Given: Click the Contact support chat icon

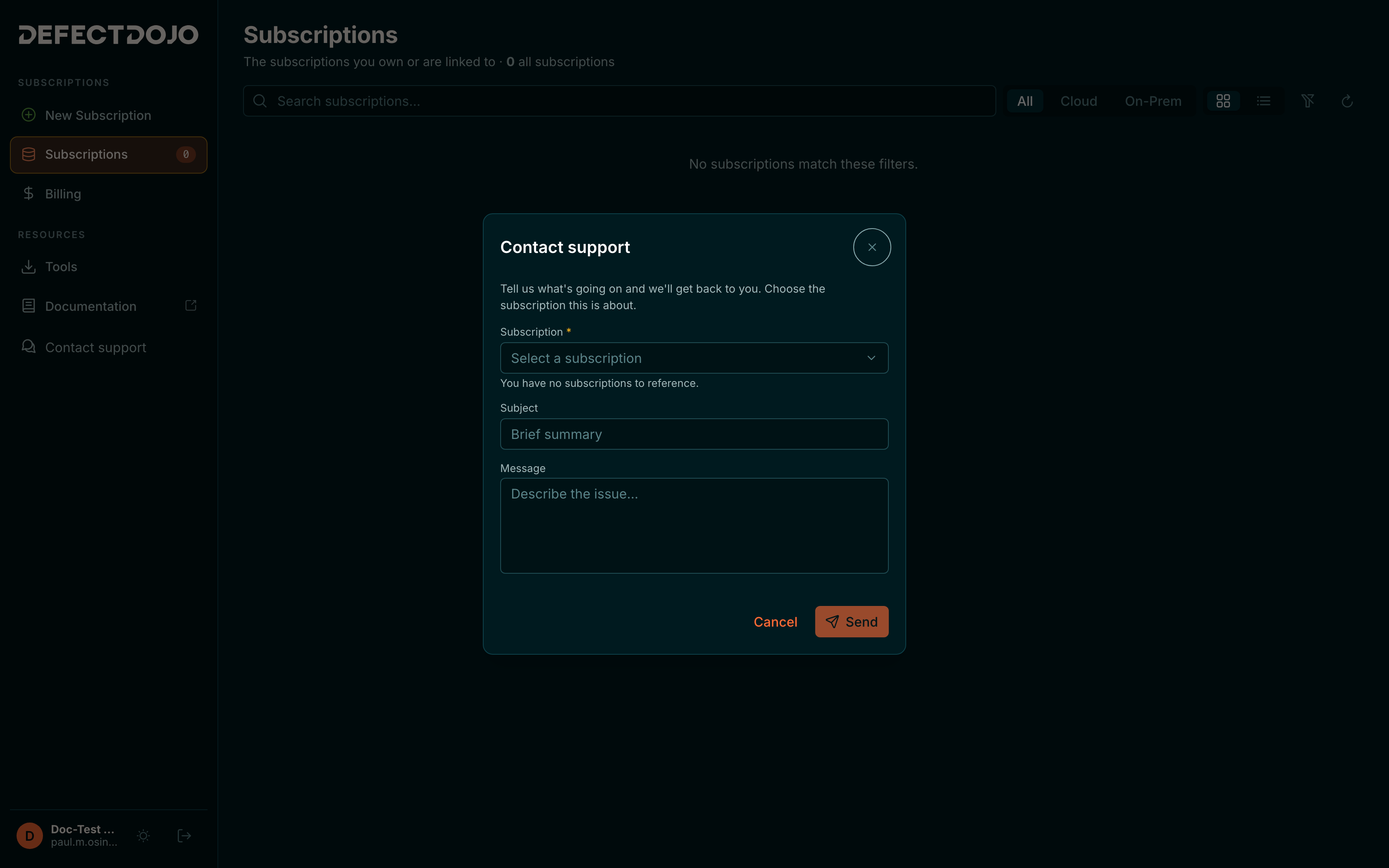Looking at the screenshot, I should tap(29, 346).
